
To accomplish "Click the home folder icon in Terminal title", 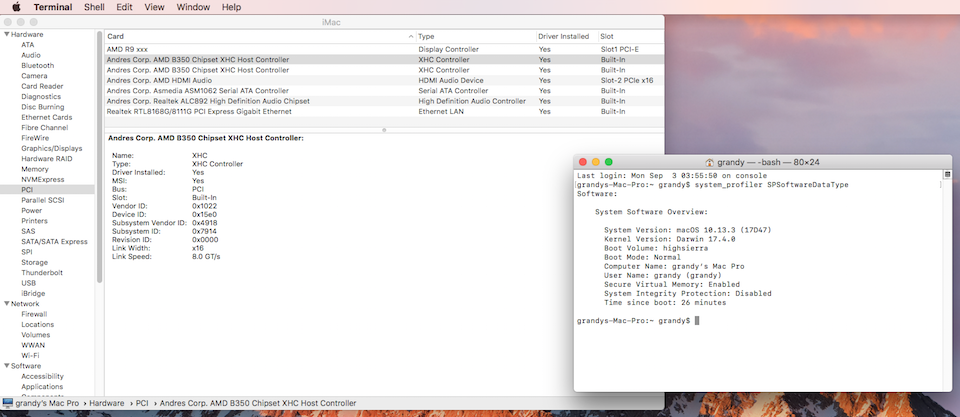I will tap(710, 162).
